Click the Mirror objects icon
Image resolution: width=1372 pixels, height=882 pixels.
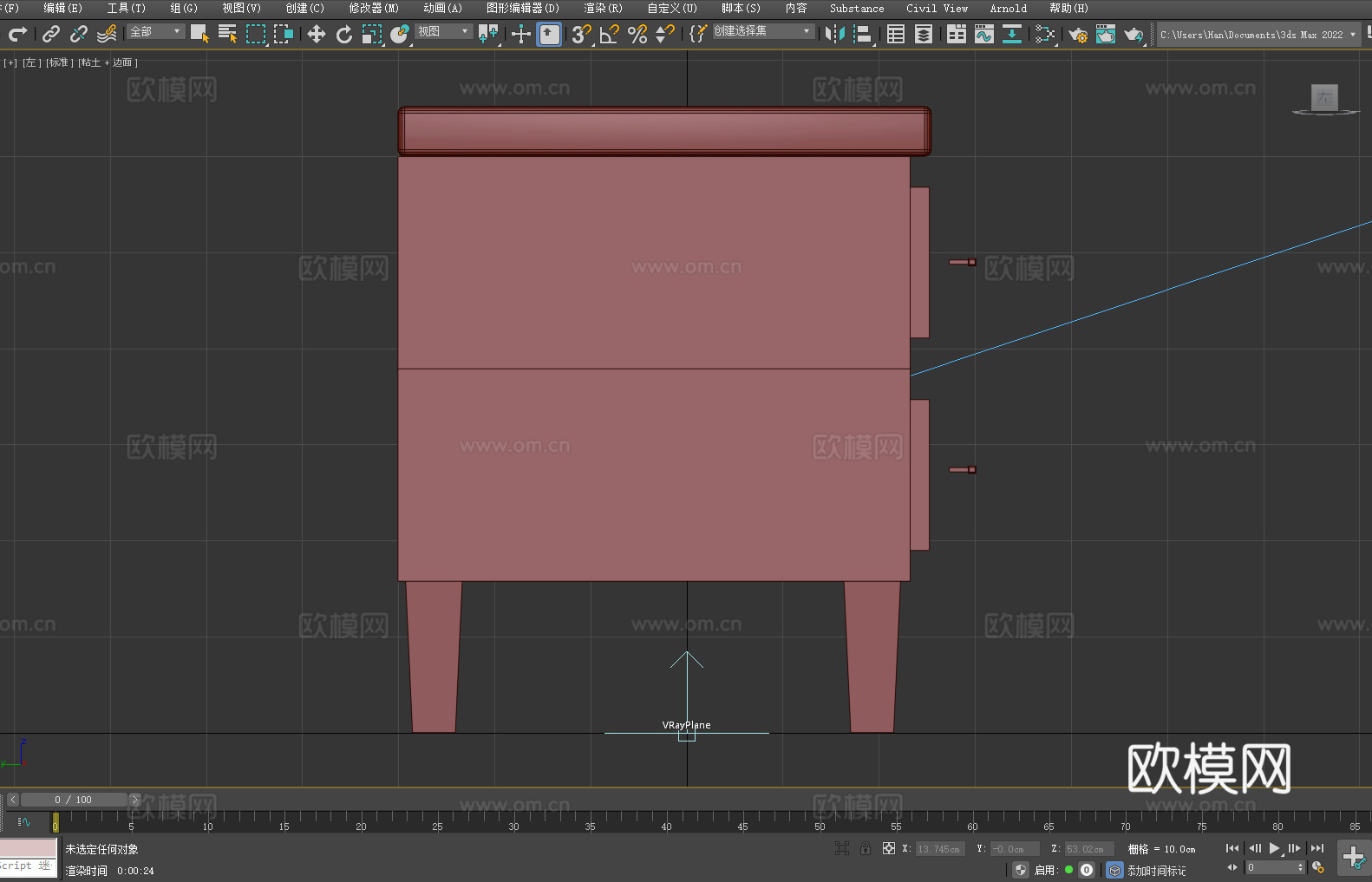[835, 34]
